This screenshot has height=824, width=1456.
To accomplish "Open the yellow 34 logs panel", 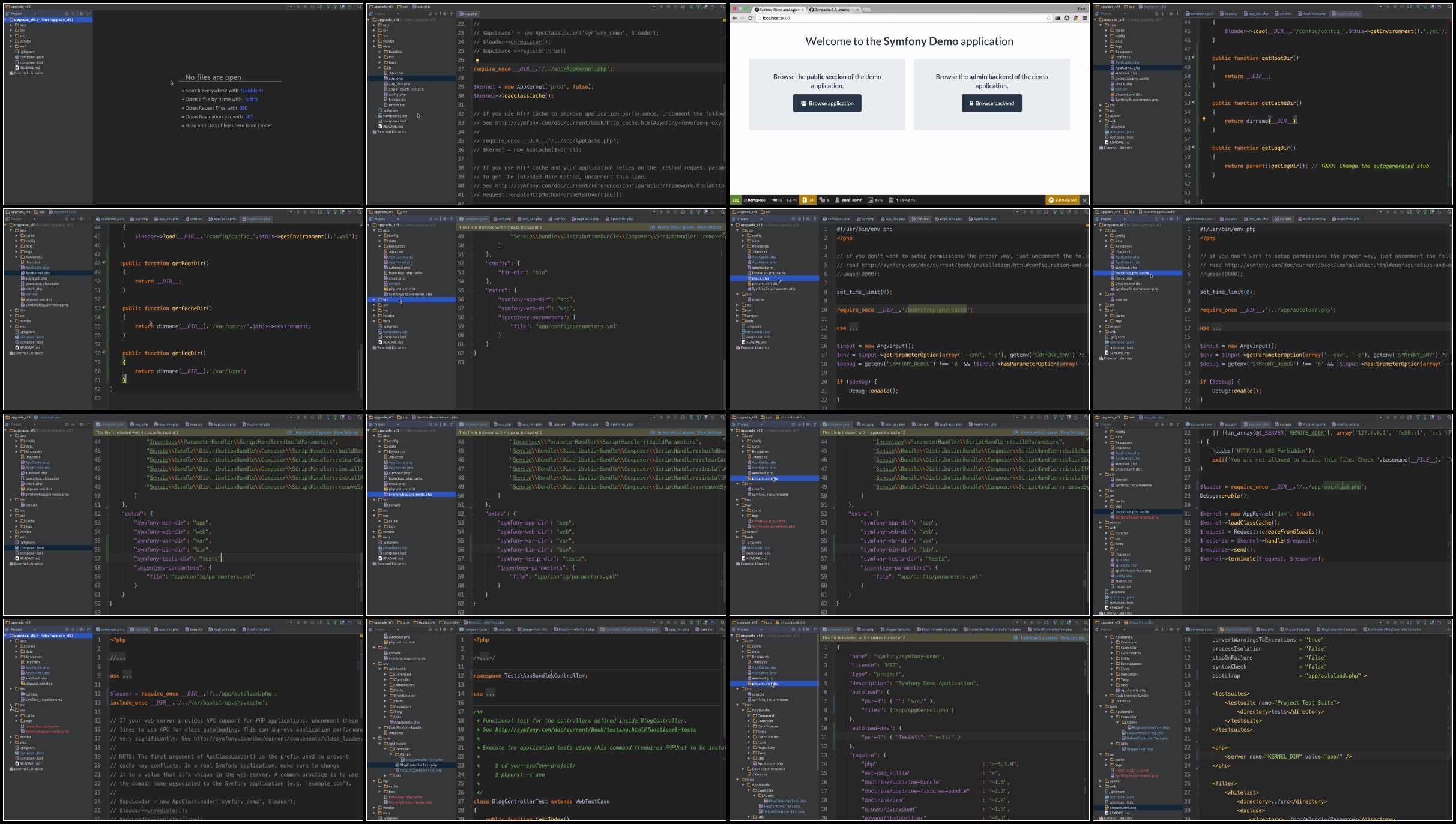I will 808,200.
